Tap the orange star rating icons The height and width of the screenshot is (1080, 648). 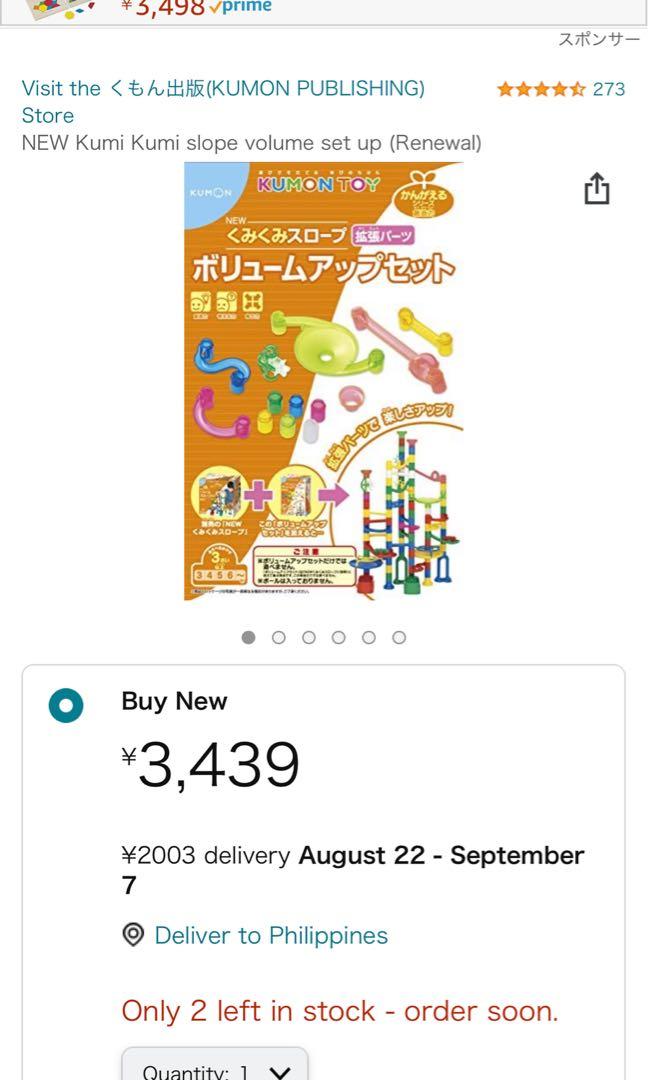tap(542, 88)
